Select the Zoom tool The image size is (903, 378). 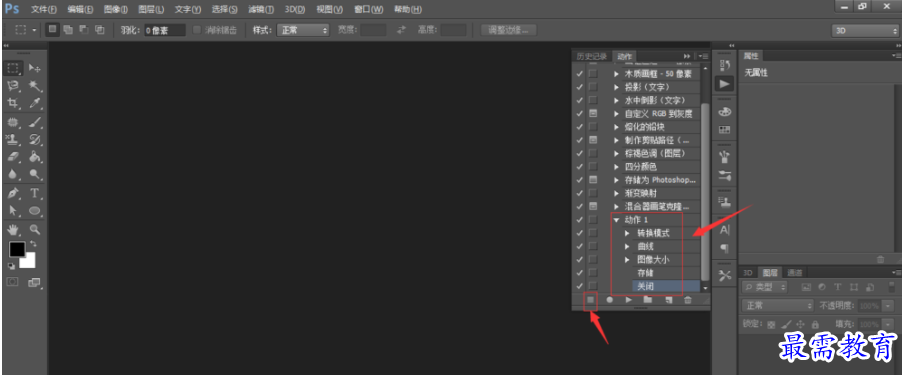pos(35,229)
